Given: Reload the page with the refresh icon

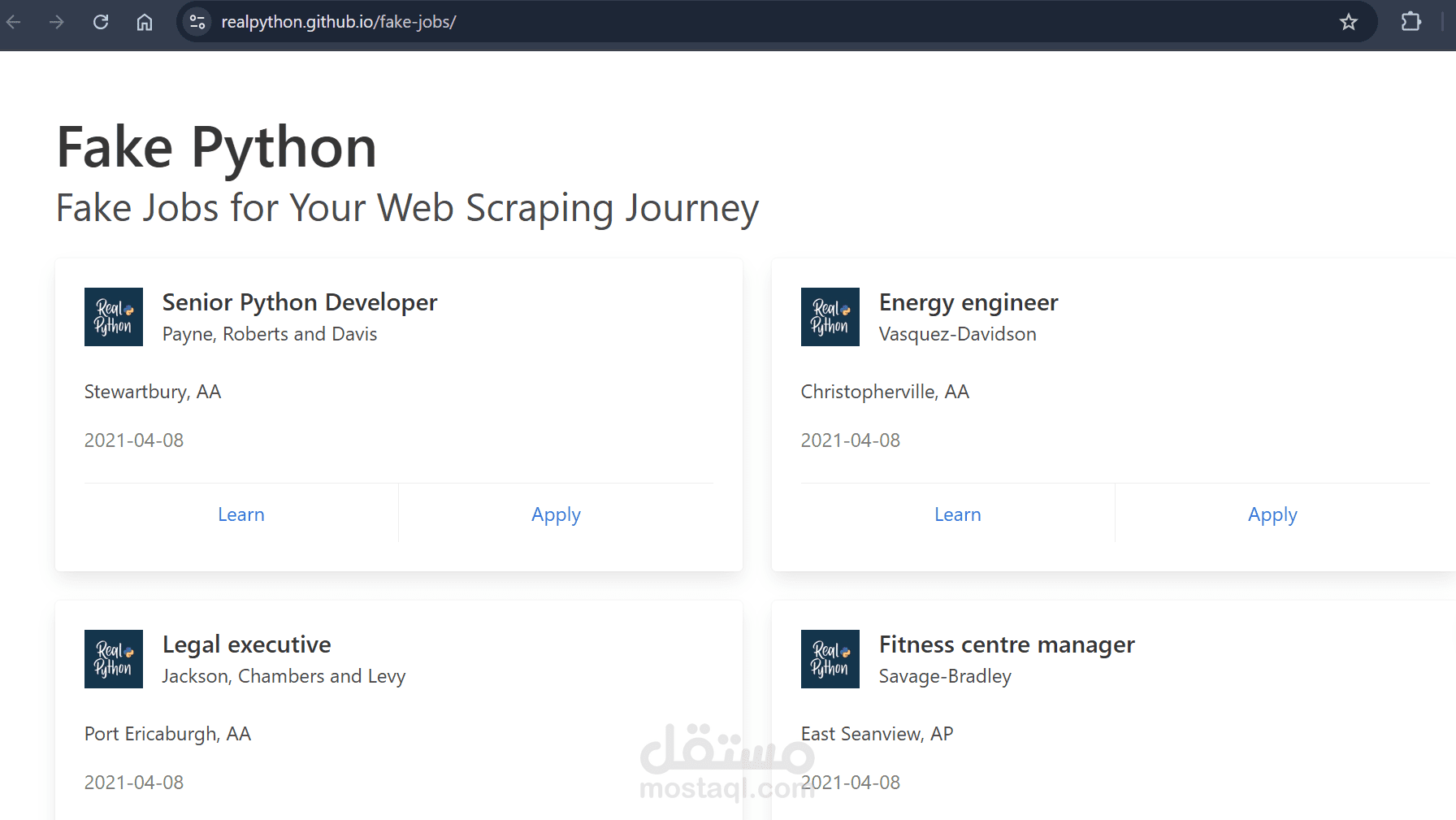Looking at the screenshot, I should tap(101, 22).
